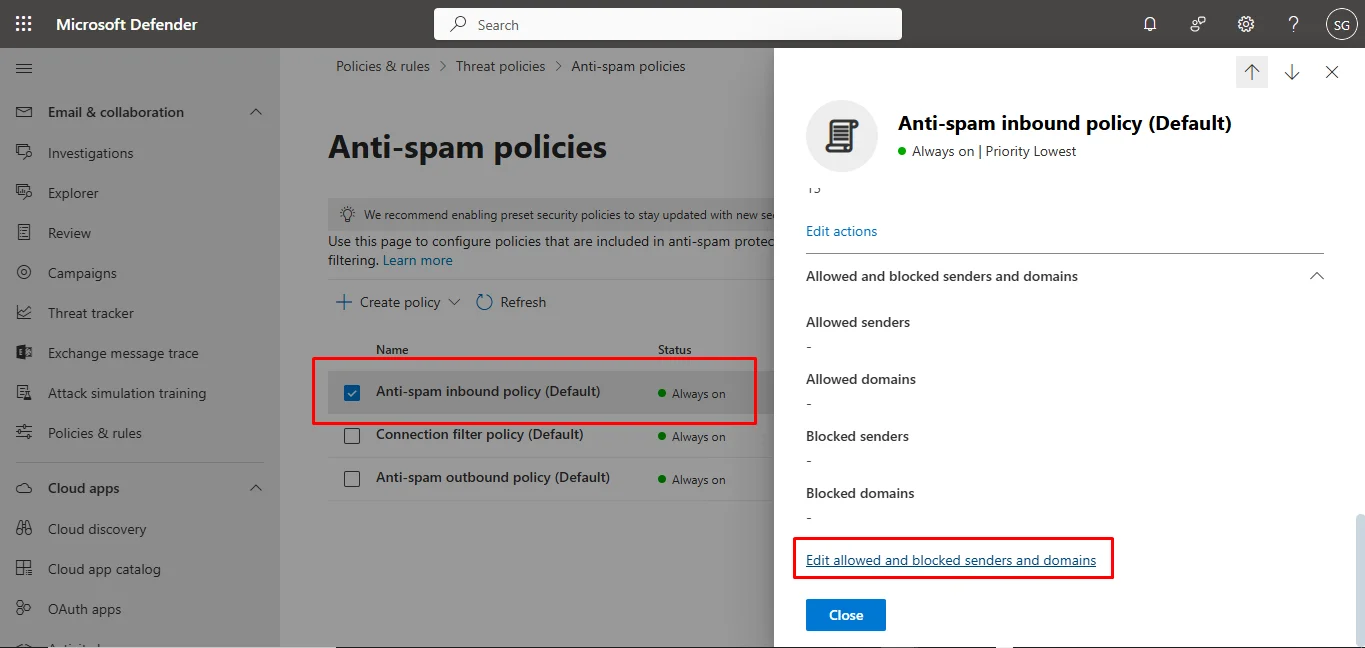
Task: Open Explorer in the sidebar
Action: pyautogui.click(x=73, y=193)
